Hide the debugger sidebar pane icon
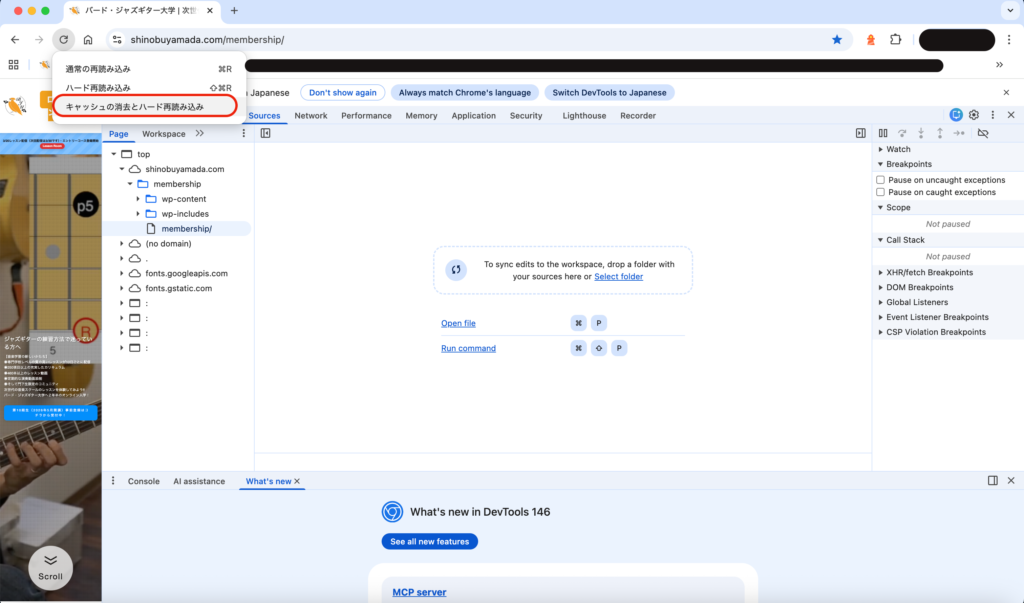This screenshot has width=1024, height=603. (x=860, y=133)
